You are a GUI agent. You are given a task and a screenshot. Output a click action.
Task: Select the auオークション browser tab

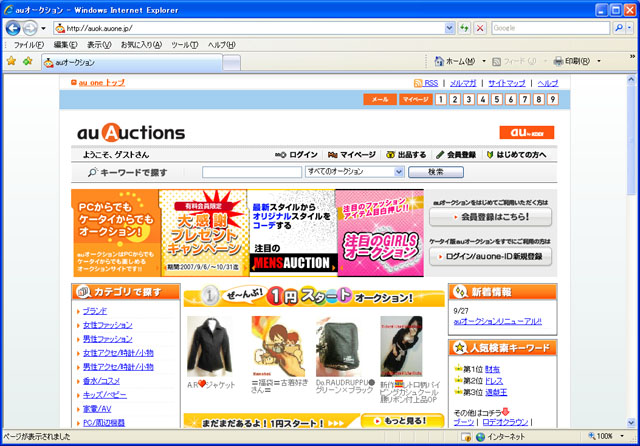pyautogui.click(x=131, y=62)
